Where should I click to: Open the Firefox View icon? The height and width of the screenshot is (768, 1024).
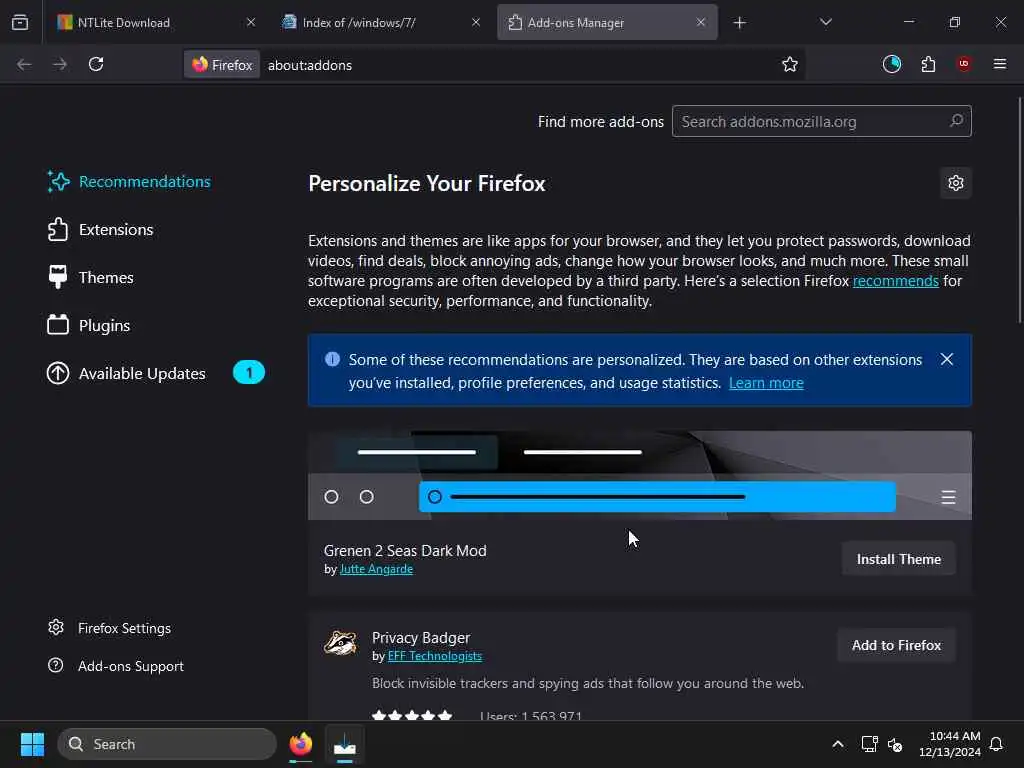coord(20,22)
